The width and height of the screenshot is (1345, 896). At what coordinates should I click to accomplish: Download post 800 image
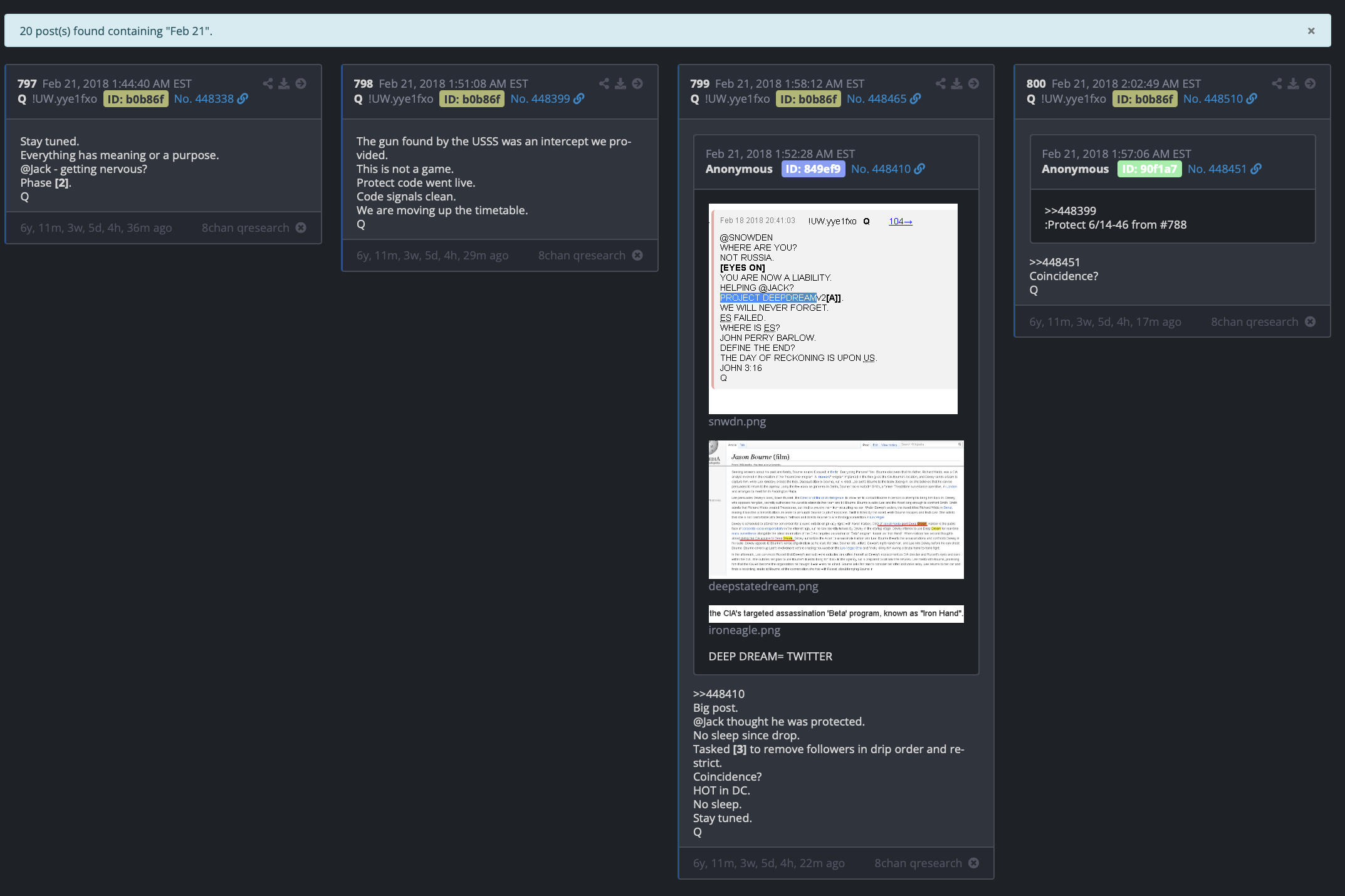tap(1293, 83)
